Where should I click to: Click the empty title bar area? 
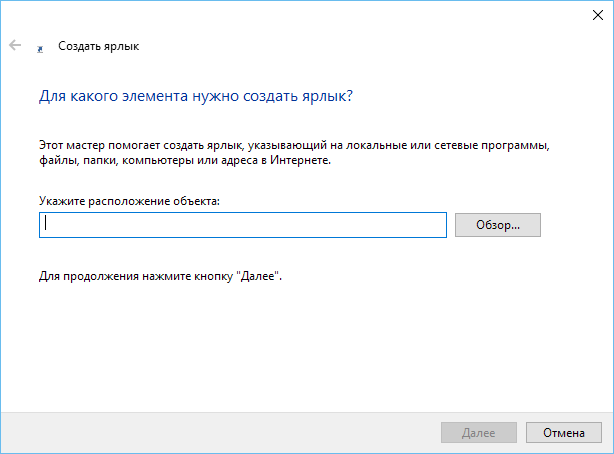tap(300, 14)
